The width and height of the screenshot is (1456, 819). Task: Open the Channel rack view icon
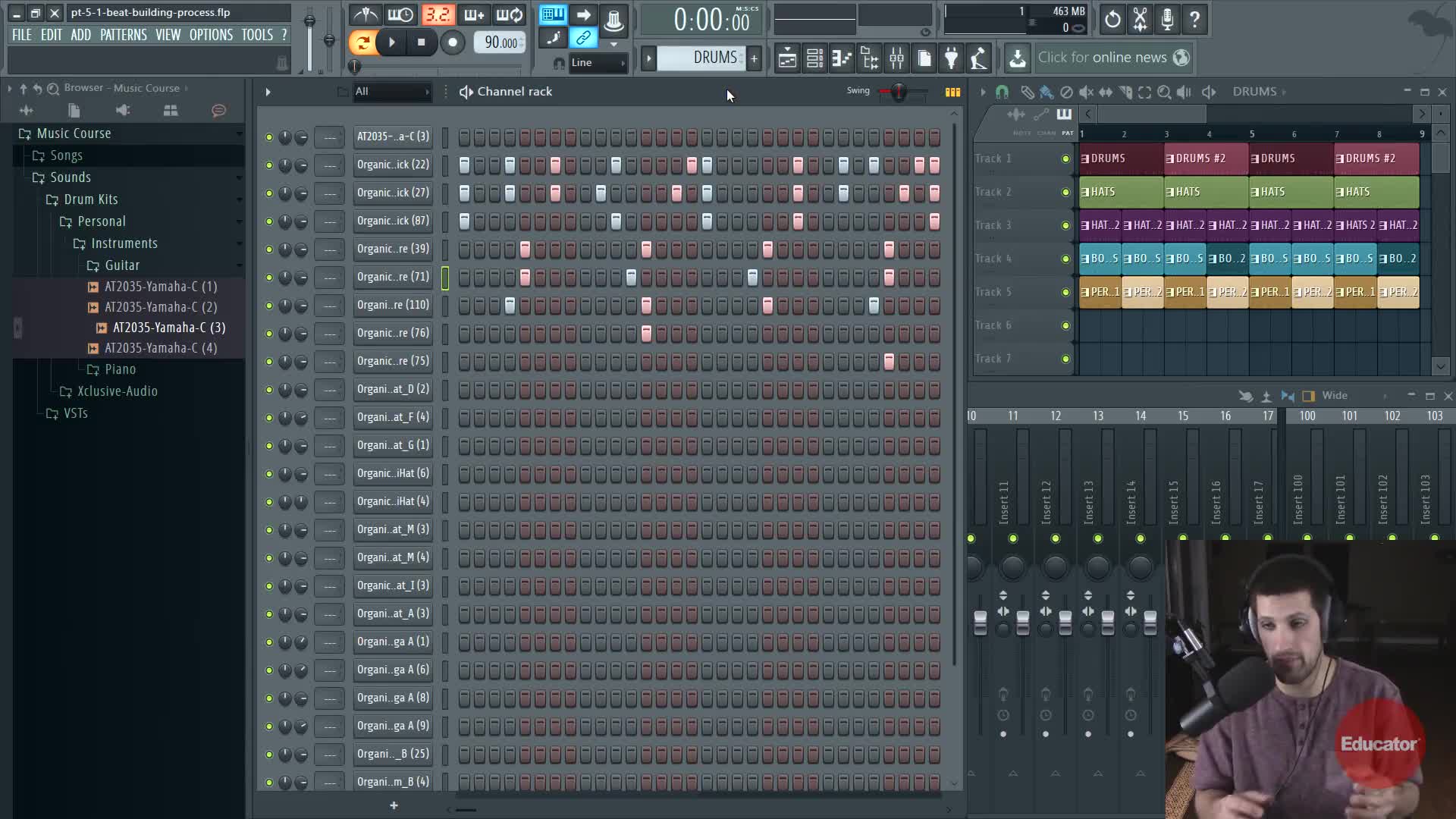[x=814, y=58]
